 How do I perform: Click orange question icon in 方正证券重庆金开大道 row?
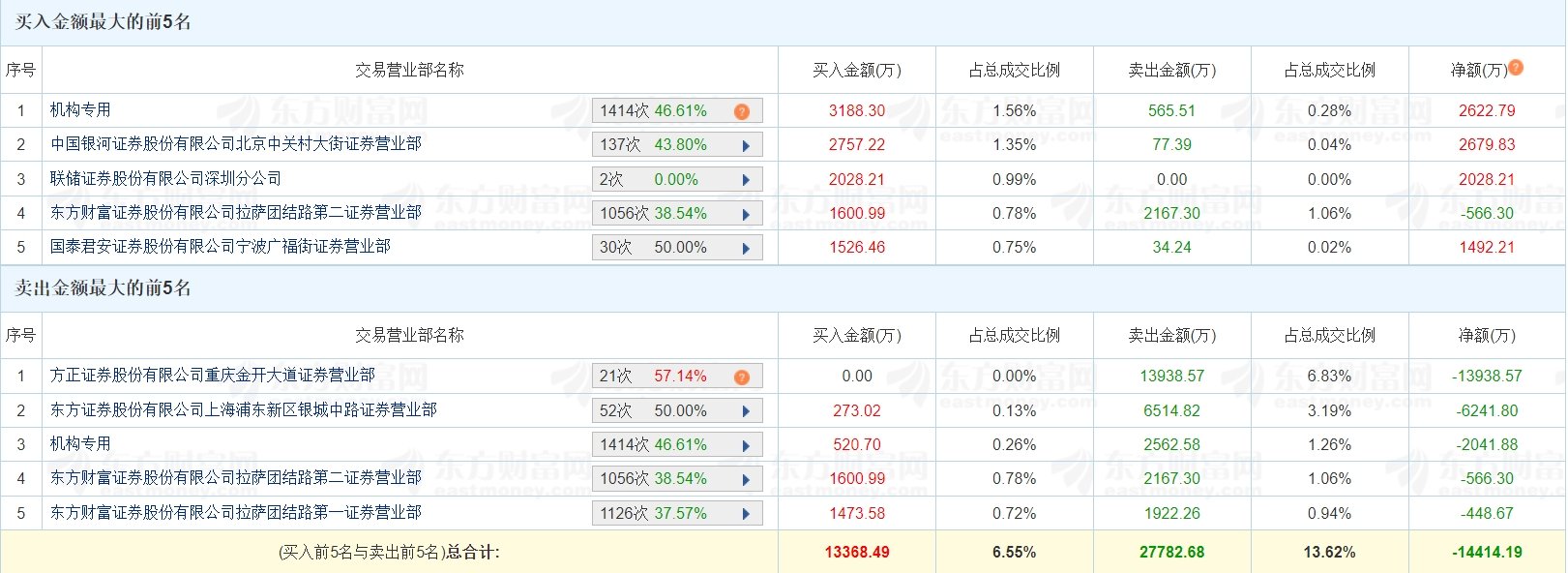click(742, 377)
